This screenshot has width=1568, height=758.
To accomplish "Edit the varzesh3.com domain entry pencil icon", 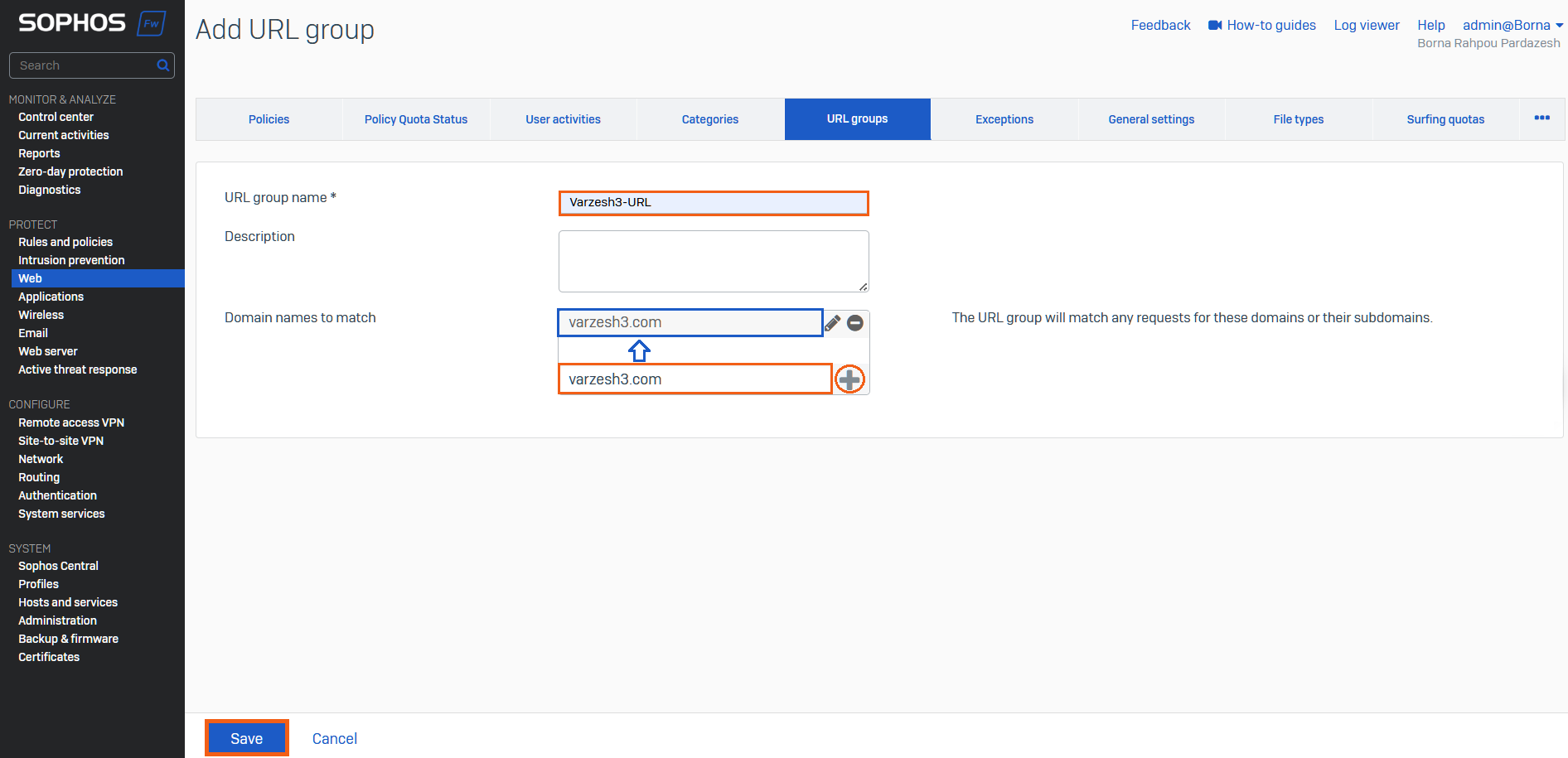I will point(833,323).
